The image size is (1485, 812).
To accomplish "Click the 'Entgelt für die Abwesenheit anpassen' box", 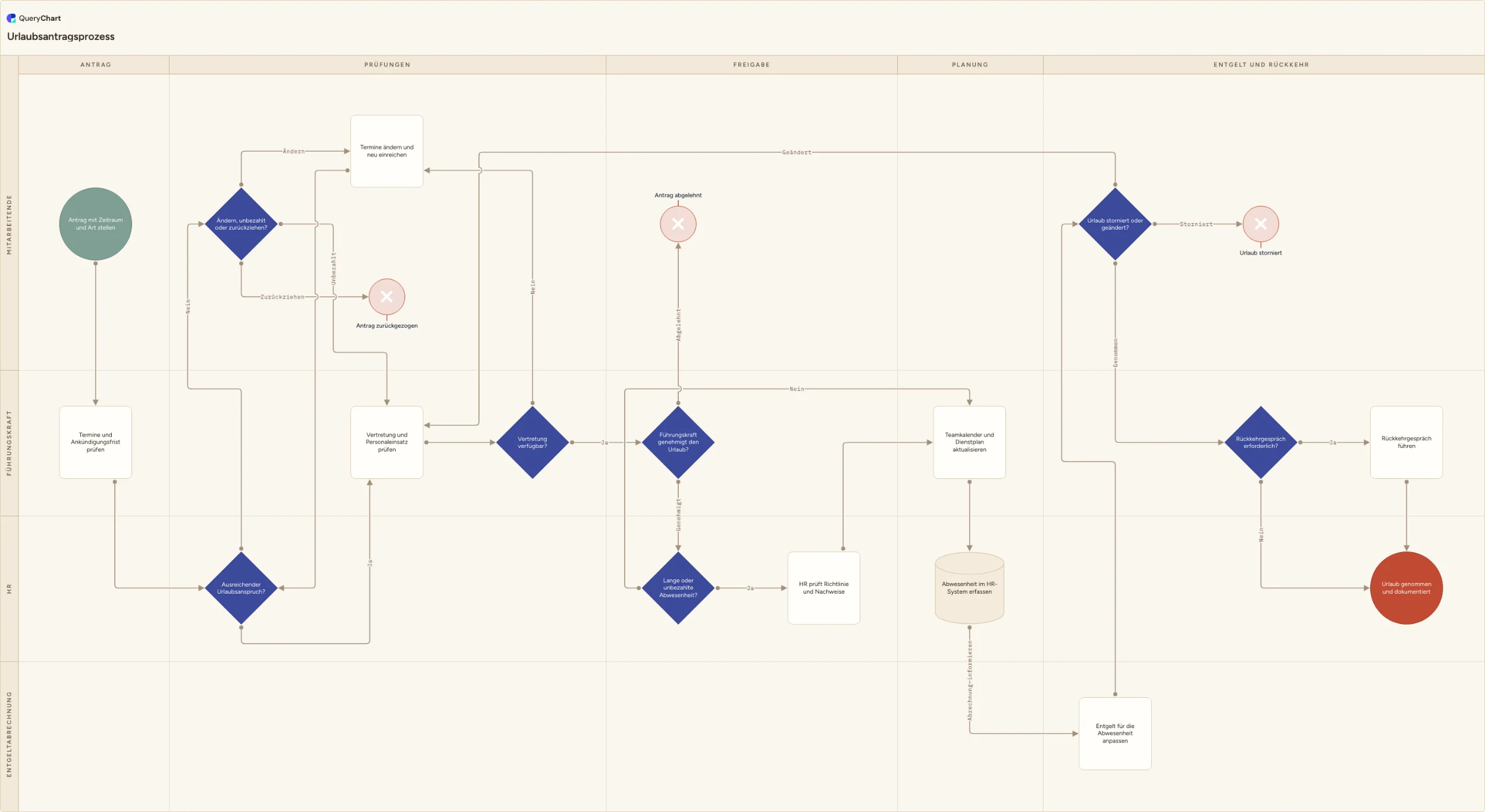I will 1115,733.
